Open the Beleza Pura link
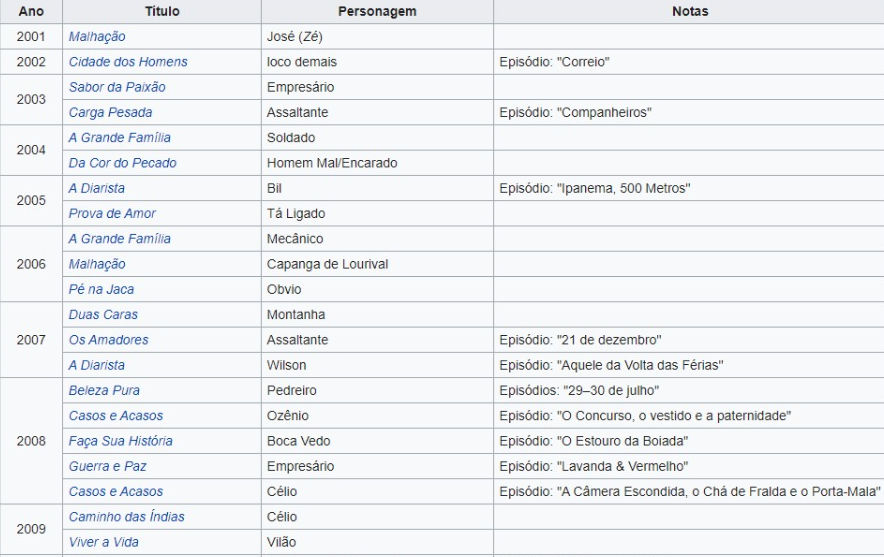The height and width of the screenshot is (557, 884). click(104, 391)
